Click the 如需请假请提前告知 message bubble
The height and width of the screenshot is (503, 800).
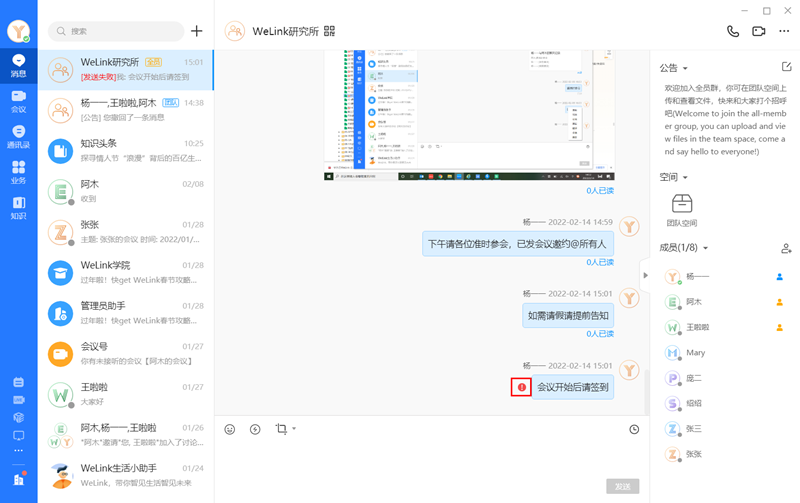point(568,316)
